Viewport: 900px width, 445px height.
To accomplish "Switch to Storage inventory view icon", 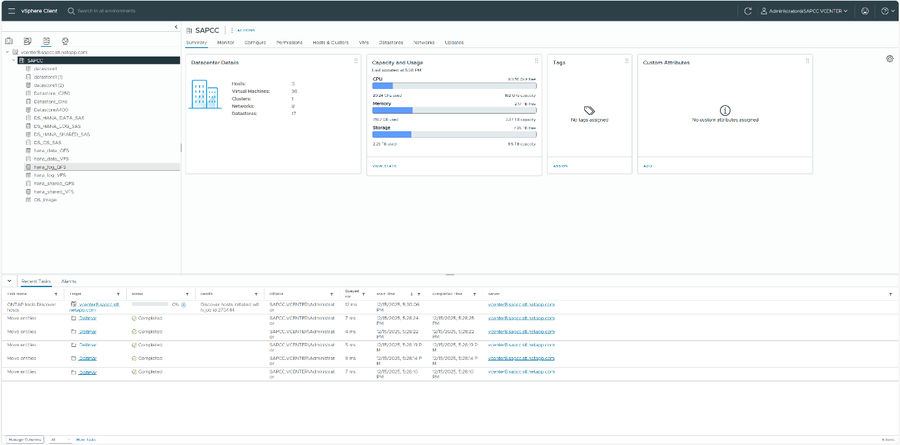I will (46, 41).
